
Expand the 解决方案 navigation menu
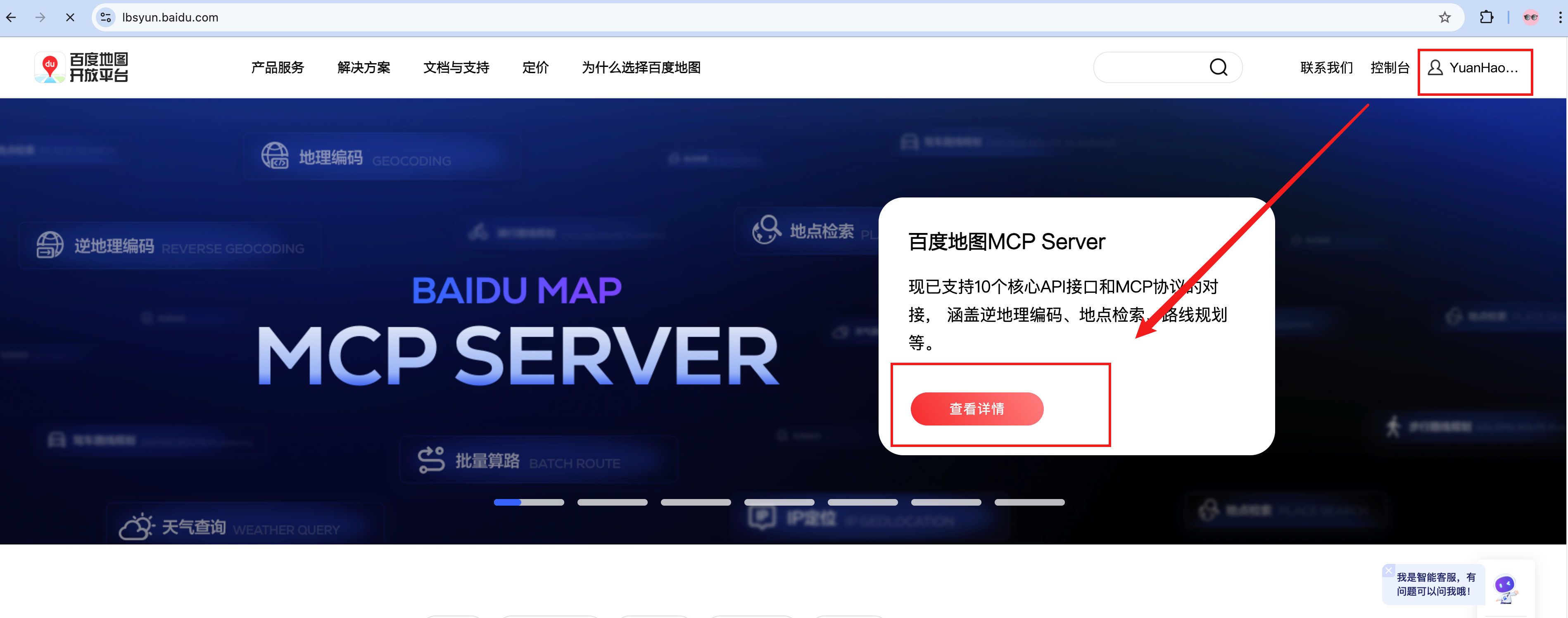point(363,68)
